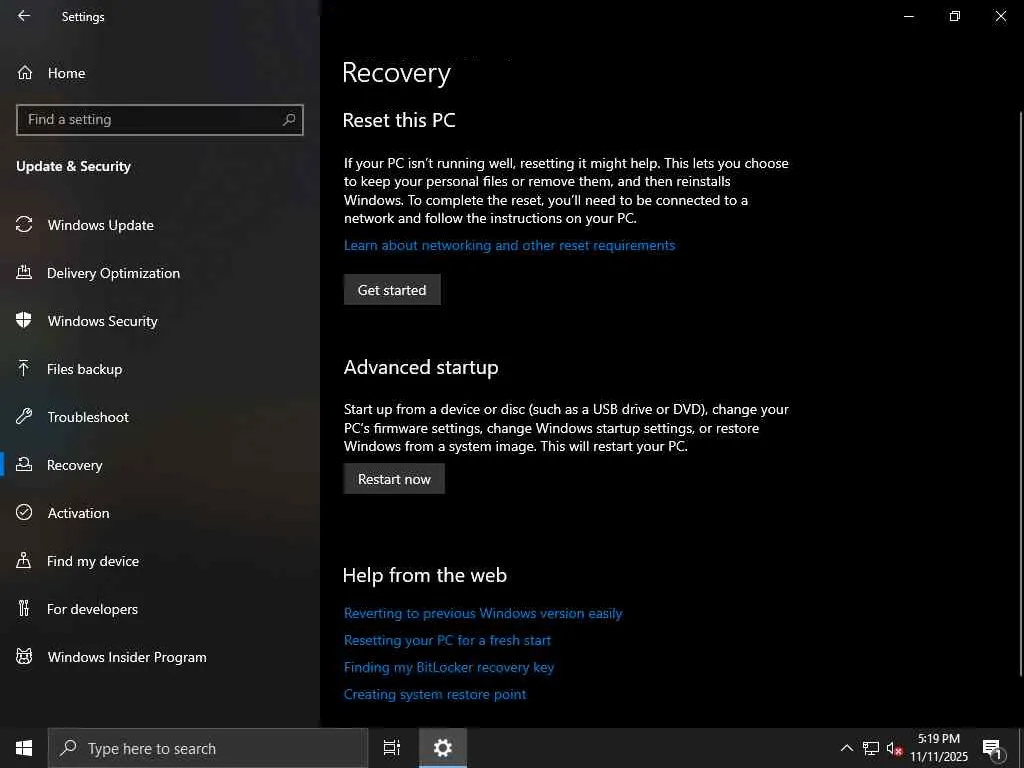Click the Recovery sidebar icon

pos(24,464)
